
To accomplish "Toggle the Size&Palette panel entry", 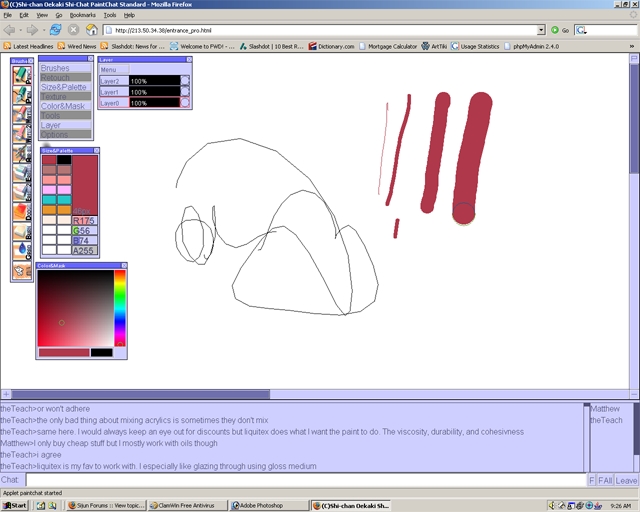I will 65,87.
